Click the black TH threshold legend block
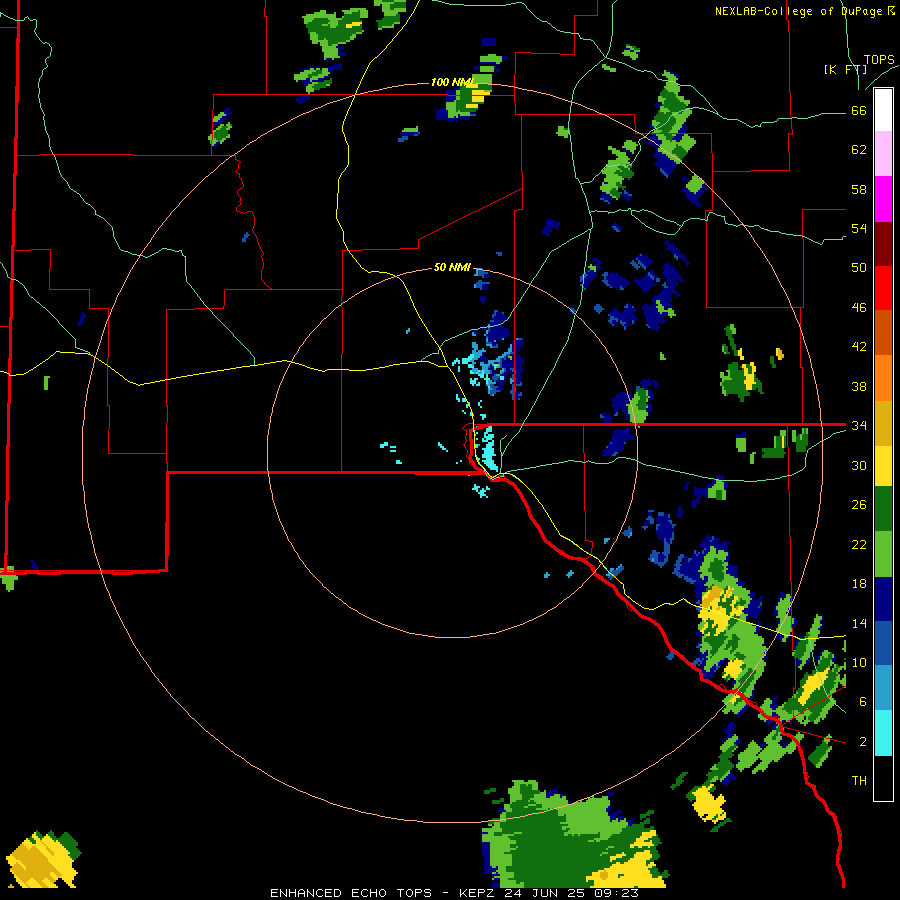Viewport: 900px width, 900px height. pos(883,778)
